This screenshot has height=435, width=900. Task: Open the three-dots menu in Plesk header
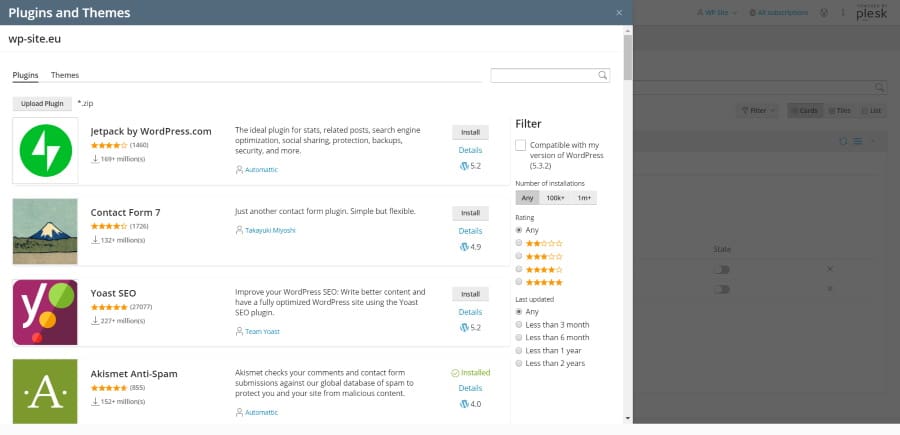[843, 13]
